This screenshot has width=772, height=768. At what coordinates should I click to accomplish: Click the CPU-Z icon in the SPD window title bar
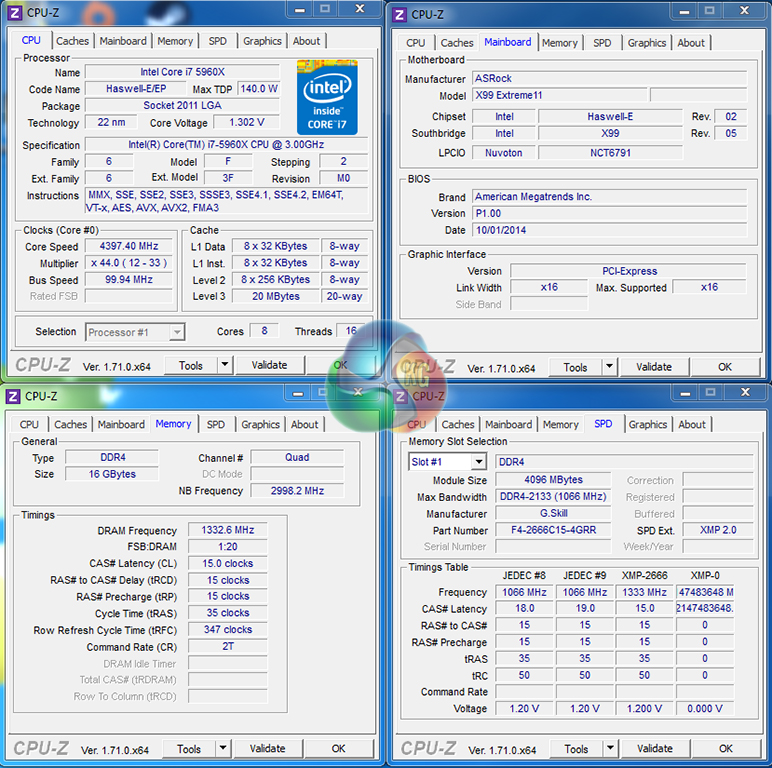(x=399, y=396)
